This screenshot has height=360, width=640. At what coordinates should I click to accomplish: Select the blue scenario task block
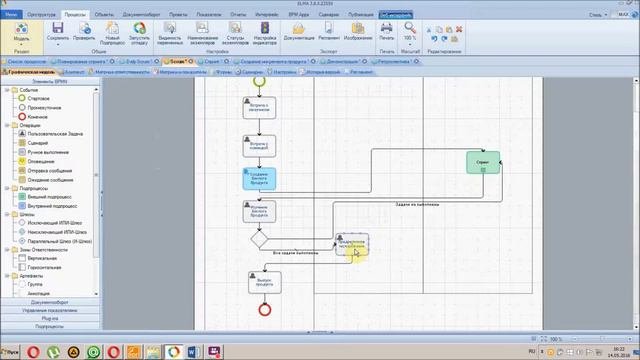click(259, 179)
